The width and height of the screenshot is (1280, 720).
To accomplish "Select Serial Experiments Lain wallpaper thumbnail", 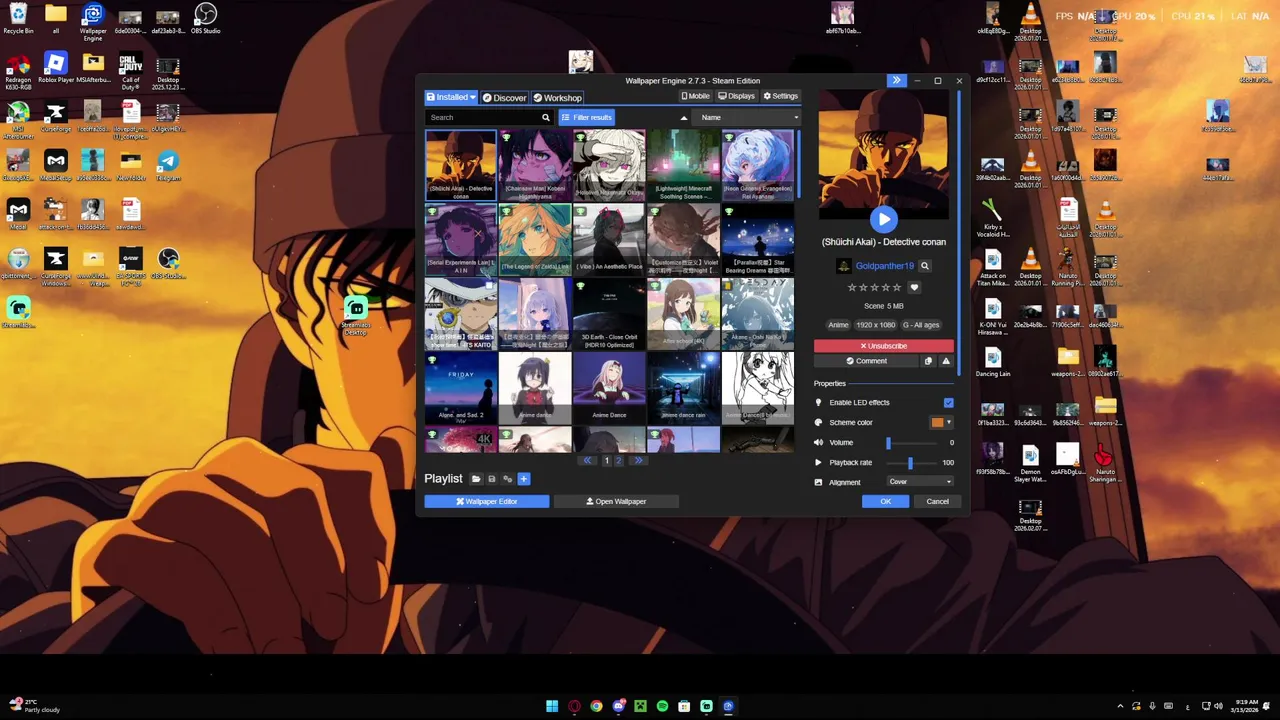I will pyautogui.click(x=461, y=240).
